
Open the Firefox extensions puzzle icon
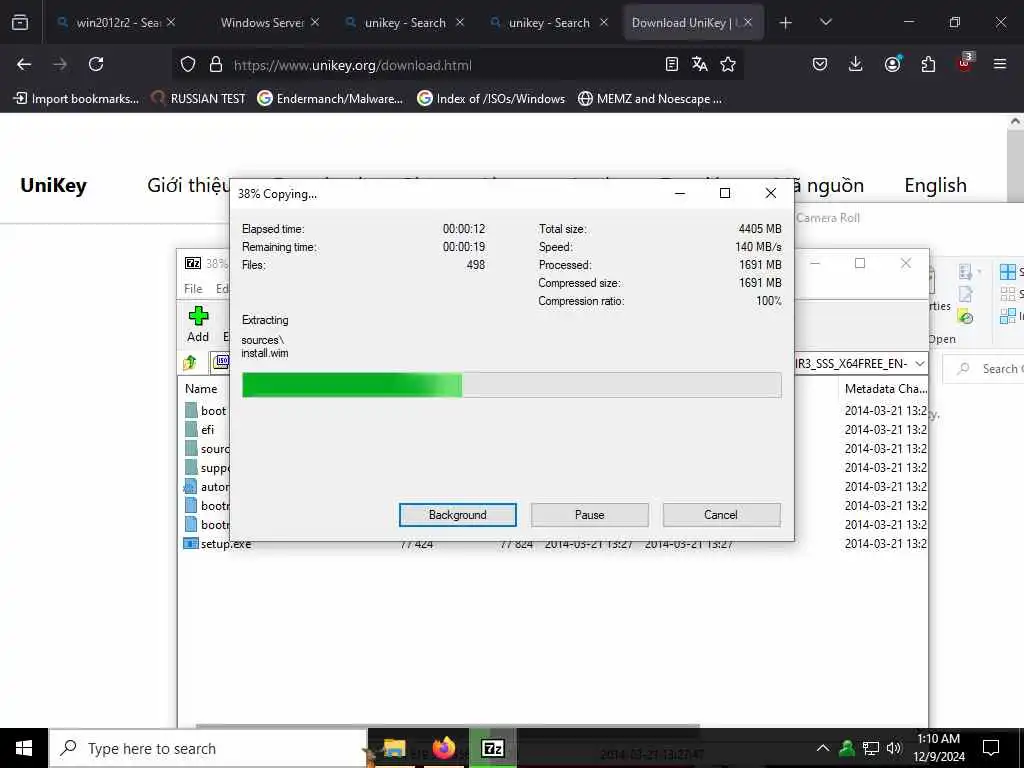click(x=928, y=64)
